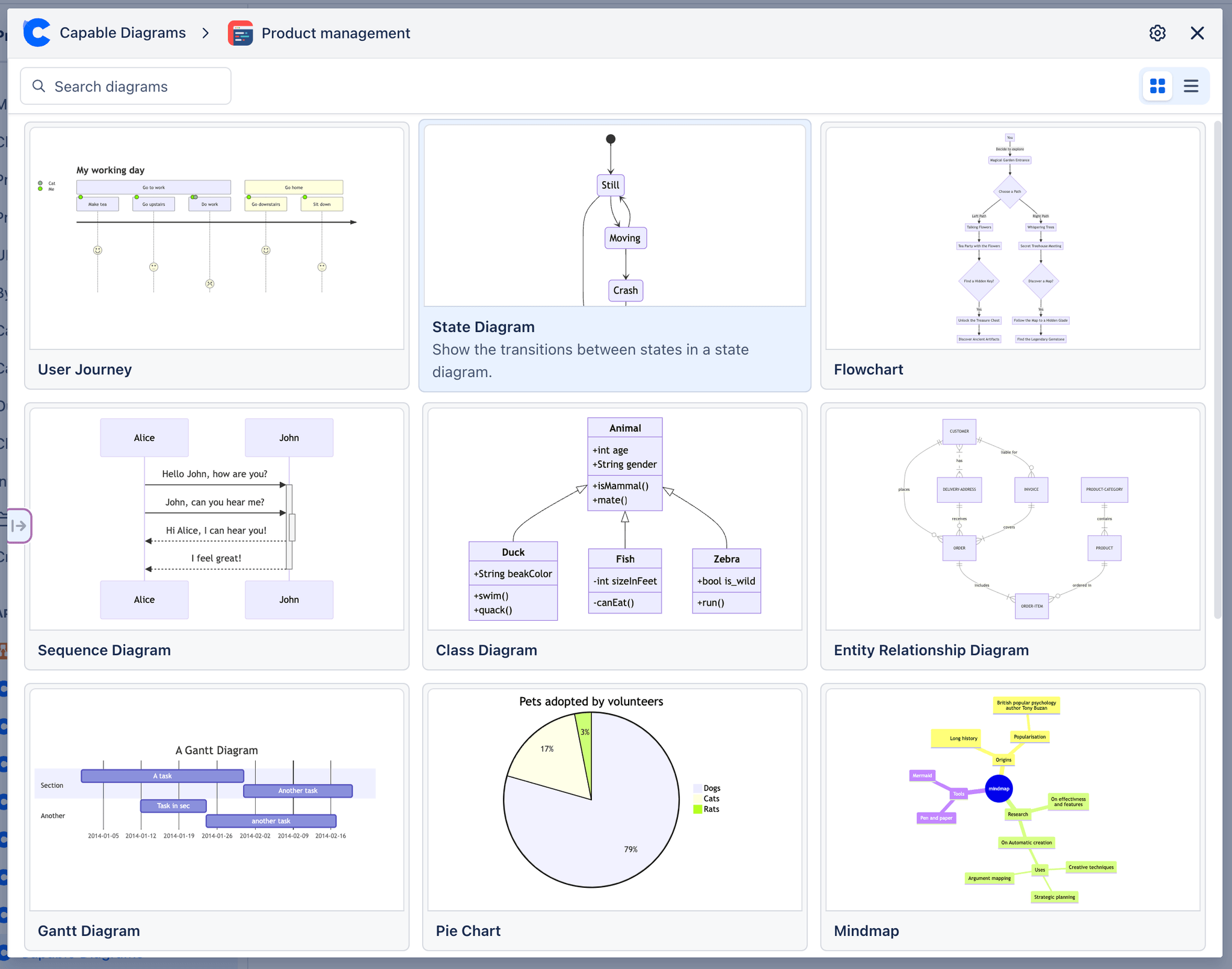Open the Flowchart template
This screenshot has height=969, width=1232.
click(x=1012, y=256)
